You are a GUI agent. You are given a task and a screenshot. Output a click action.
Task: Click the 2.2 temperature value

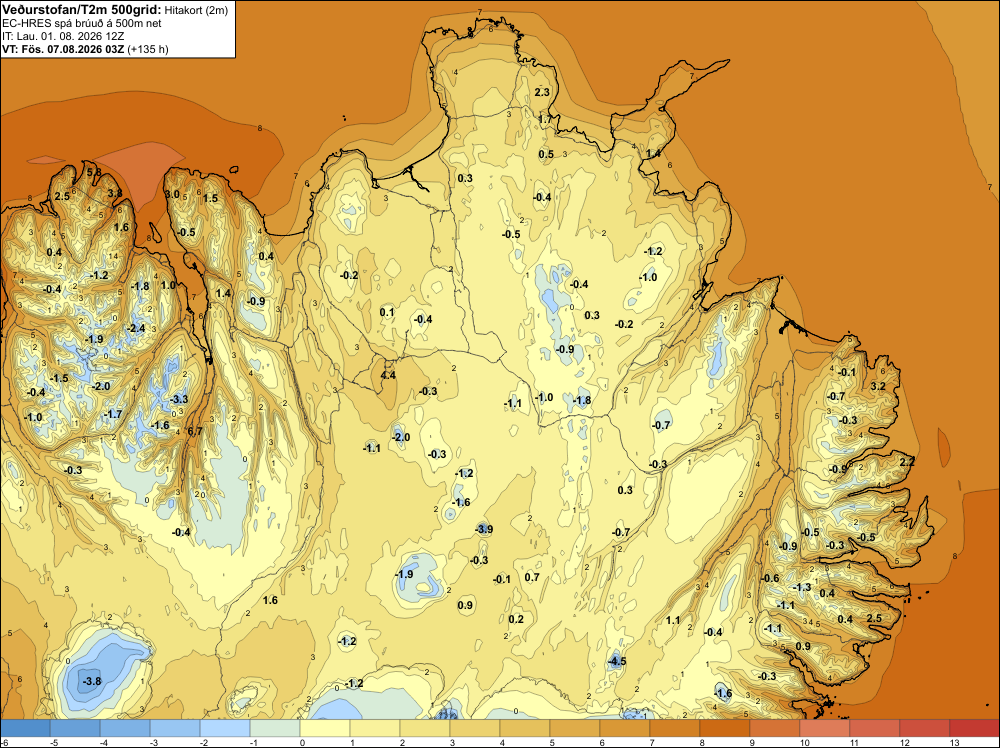tap(907, 462)
